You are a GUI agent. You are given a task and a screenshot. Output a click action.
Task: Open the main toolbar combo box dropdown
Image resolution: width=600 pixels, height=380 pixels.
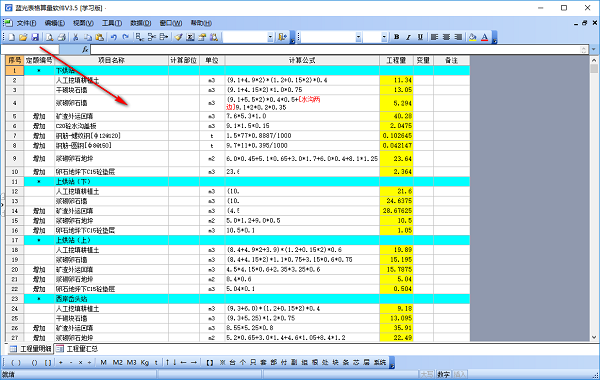(270, 37)
